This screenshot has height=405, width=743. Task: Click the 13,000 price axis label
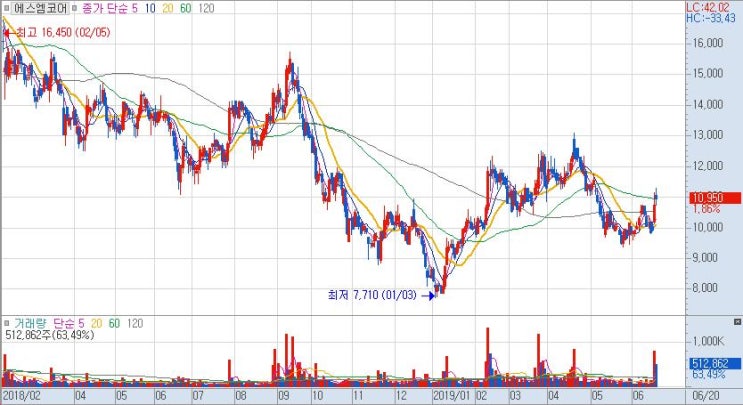[x=708, y=135]
